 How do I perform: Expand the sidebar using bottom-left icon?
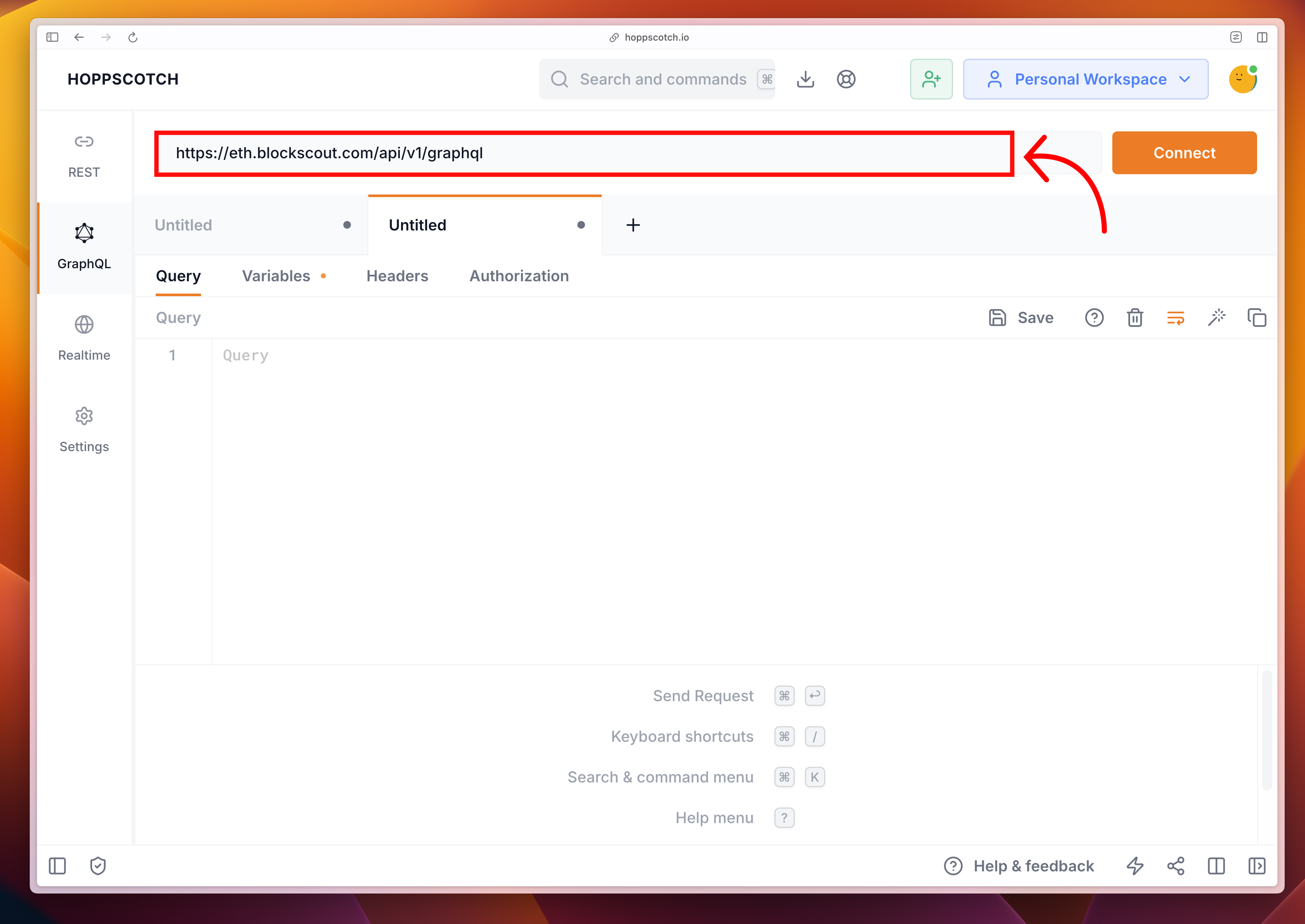tap(57, 866)
